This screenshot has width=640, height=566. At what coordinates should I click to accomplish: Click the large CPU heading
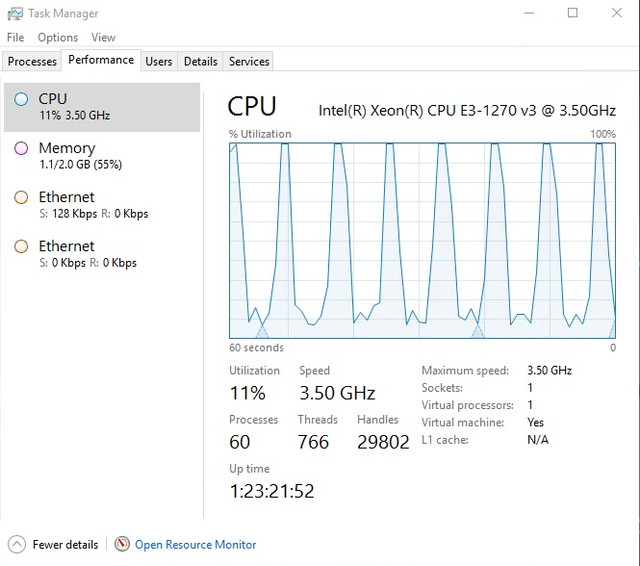252,107
